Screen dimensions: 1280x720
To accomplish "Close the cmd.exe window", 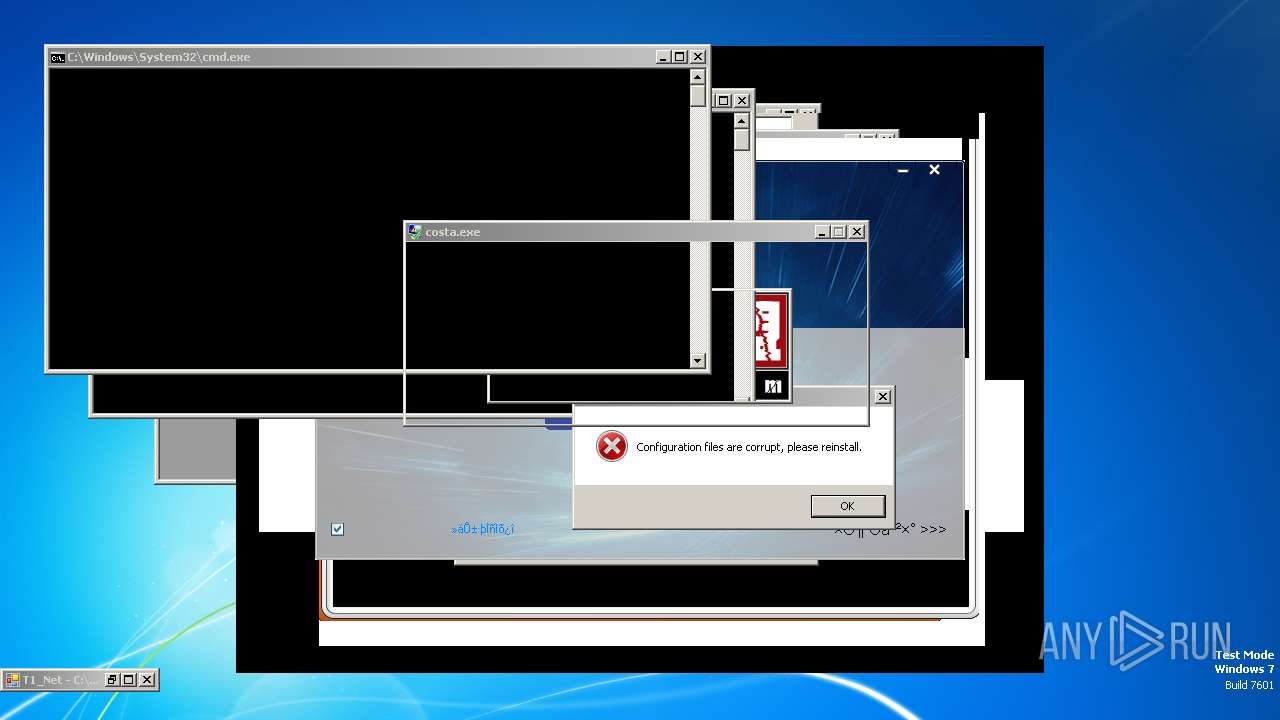I will point(698,57).
